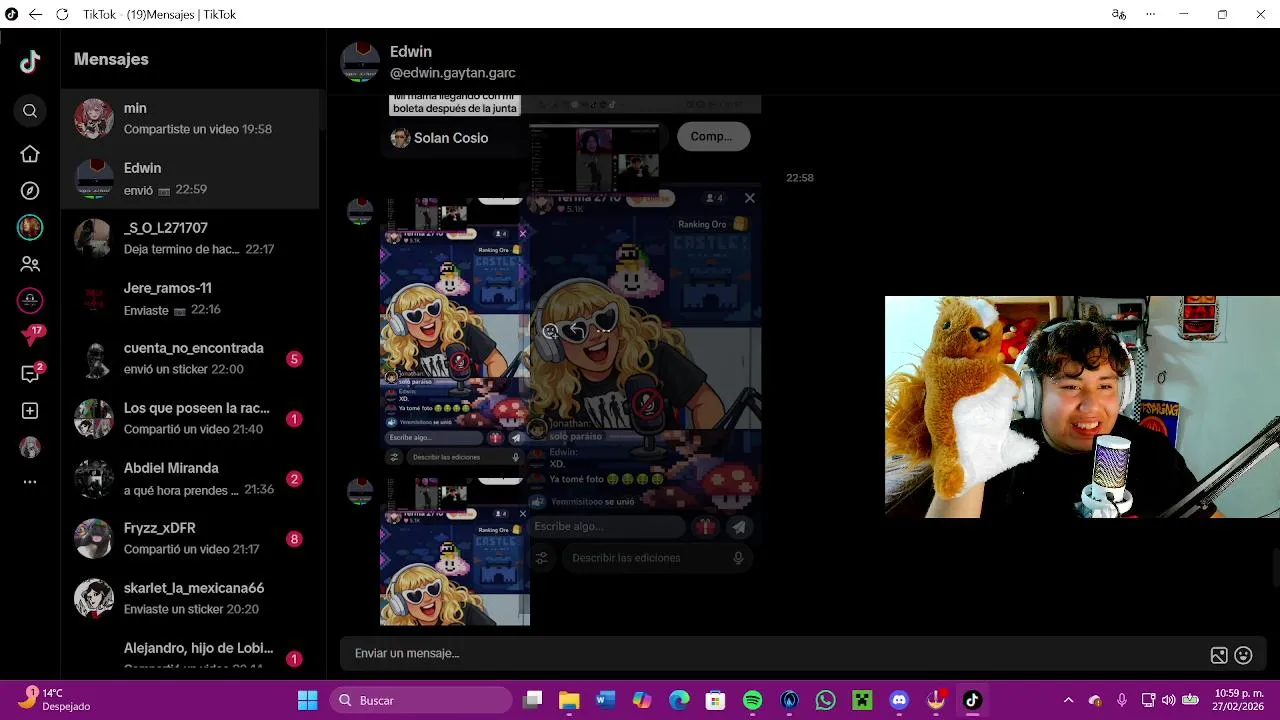Expand hidden system tray icons chevron
The width and height of the screenshot is (1280, 720).
point(1068,700)
